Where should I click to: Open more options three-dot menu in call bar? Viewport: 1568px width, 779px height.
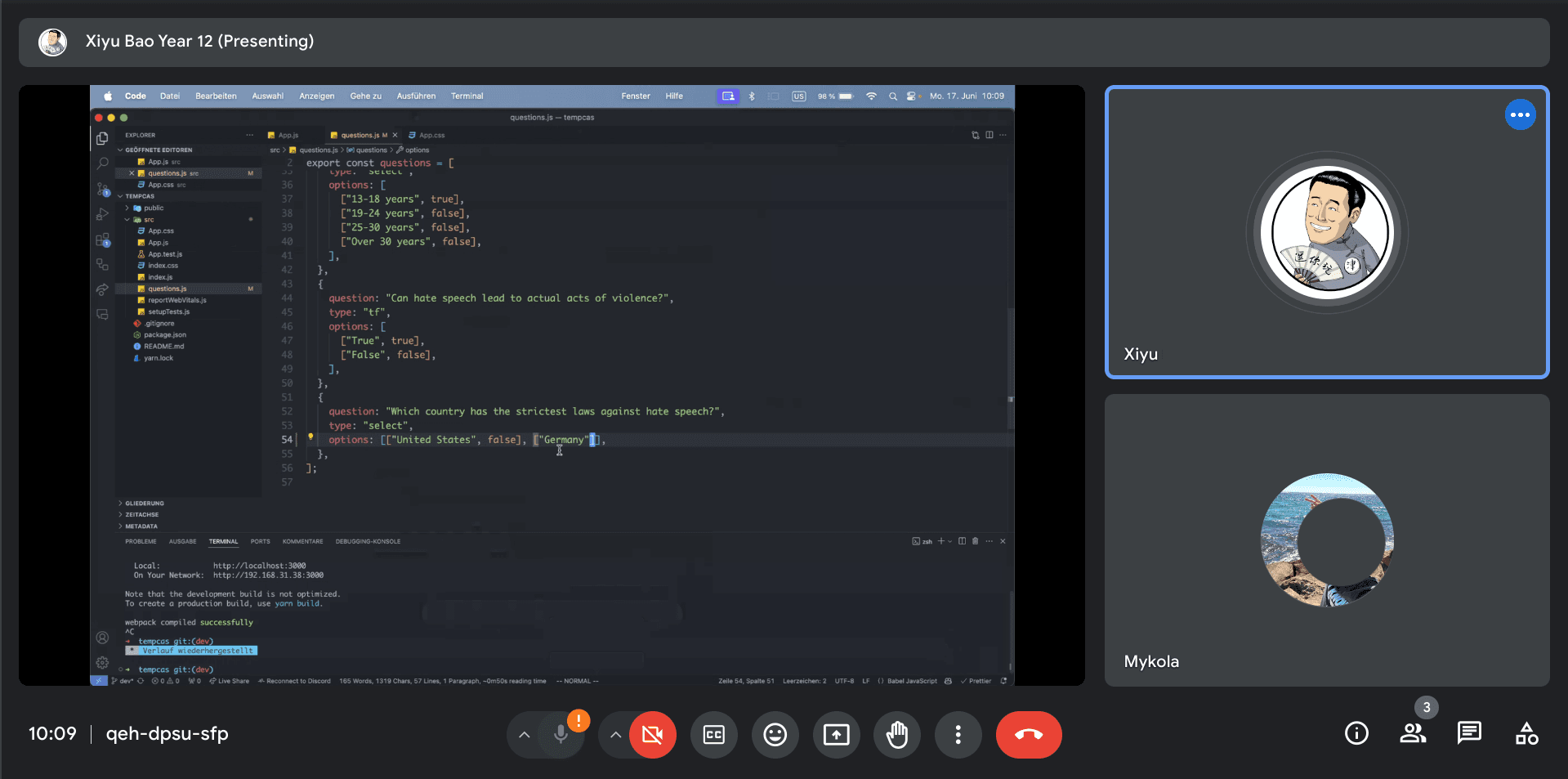(x=958, y=735)
